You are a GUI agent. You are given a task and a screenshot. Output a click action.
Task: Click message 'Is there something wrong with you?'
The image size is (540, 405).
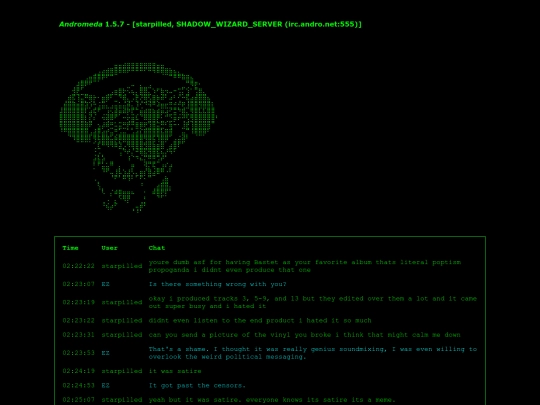(217, 284)
